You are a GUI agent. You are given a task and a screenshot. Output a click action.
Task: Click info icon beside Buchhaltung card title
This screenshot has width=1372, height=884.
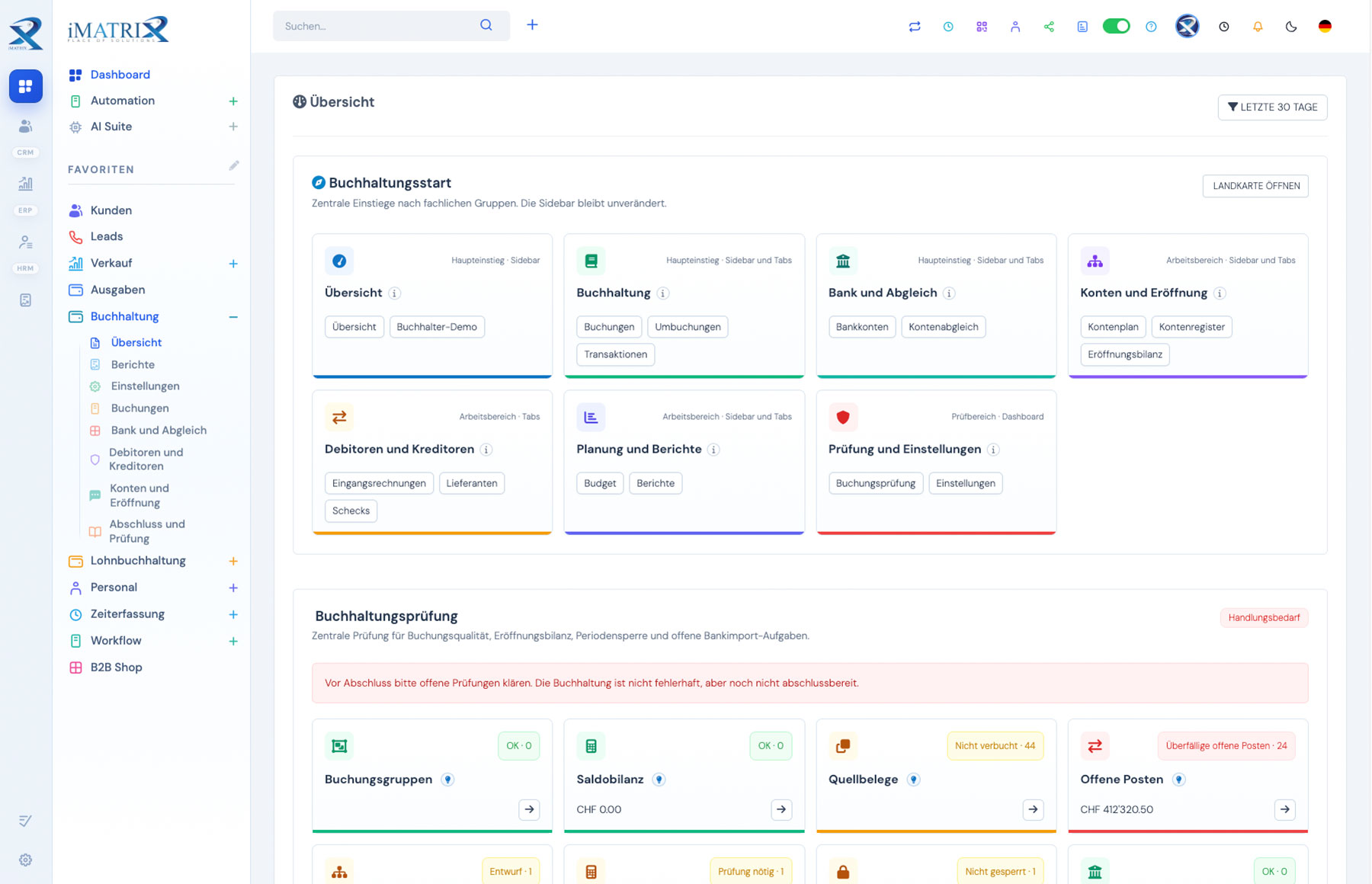663,293
